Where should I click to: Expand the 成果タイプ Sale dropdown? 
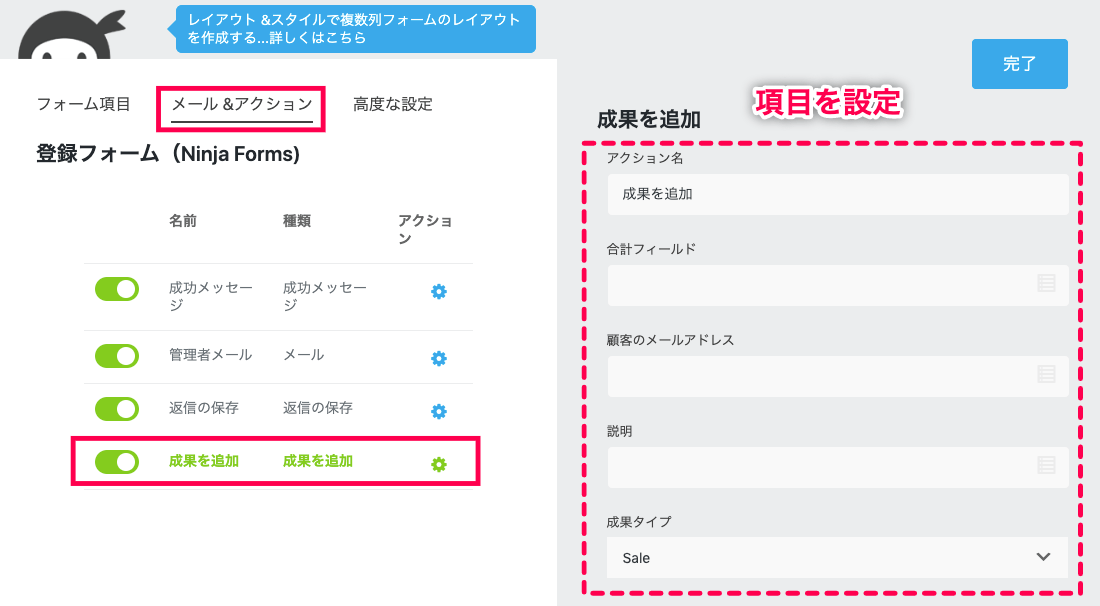(838, 558)
